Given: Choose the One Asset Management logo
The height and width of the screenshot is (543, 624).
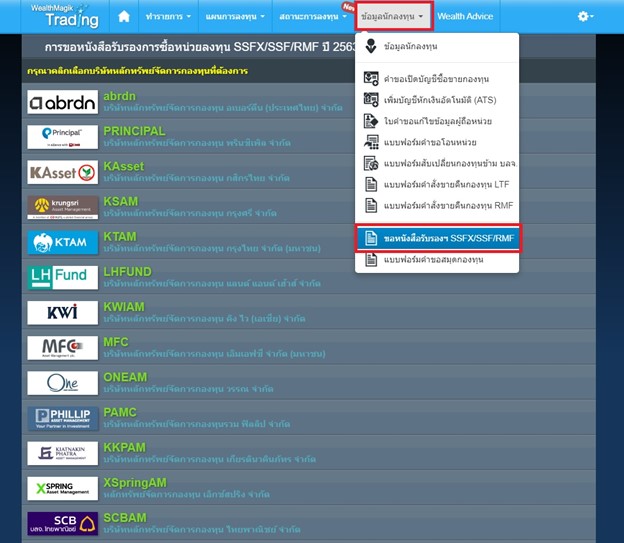Looking at the screenshot, I should click(62, 383).
